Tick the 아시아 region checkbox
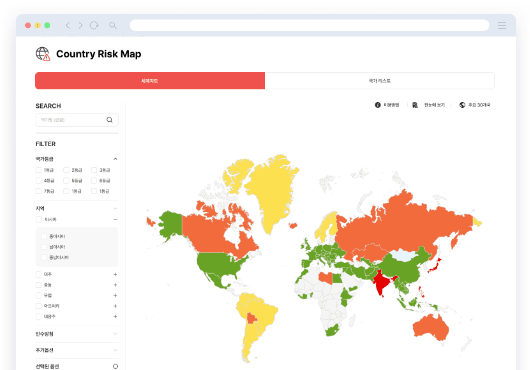 coord(39,220)
